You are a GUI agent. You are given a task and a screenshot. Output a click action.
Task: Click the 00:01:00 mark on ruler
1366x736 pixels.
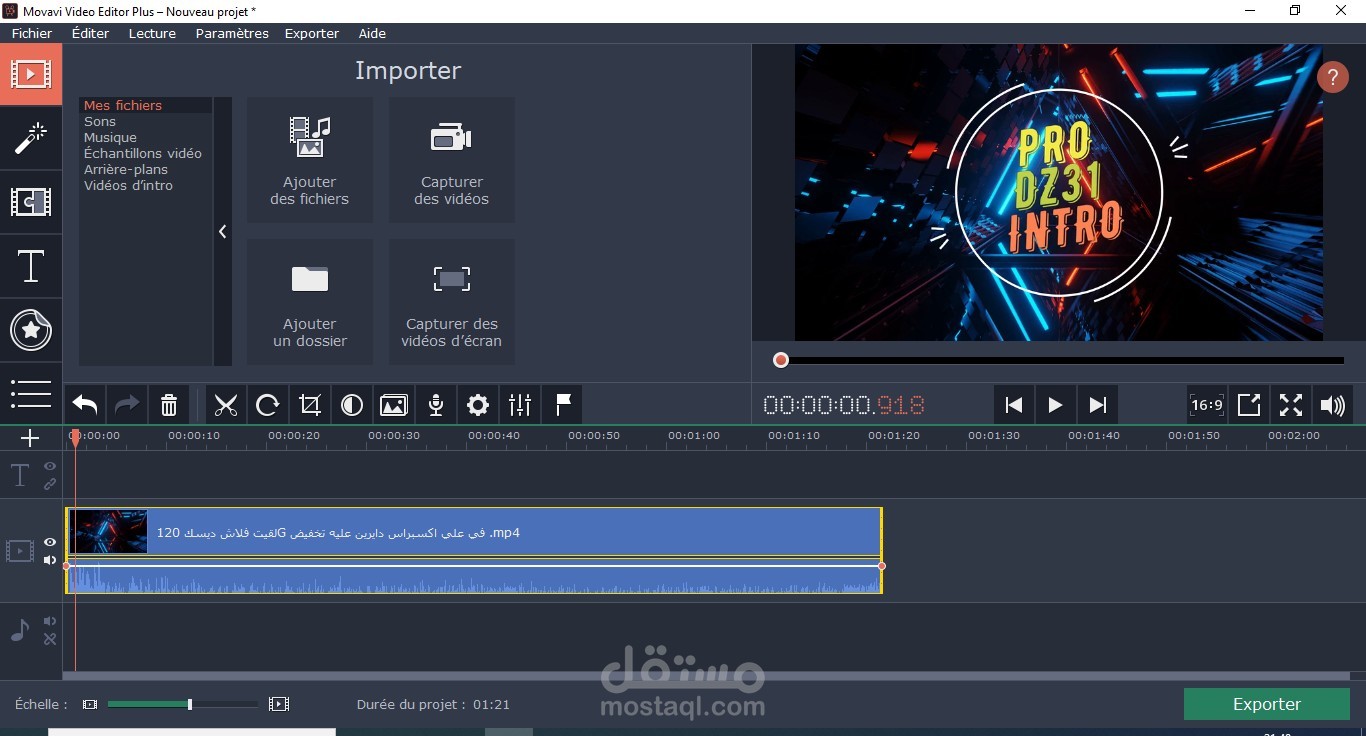694,436
